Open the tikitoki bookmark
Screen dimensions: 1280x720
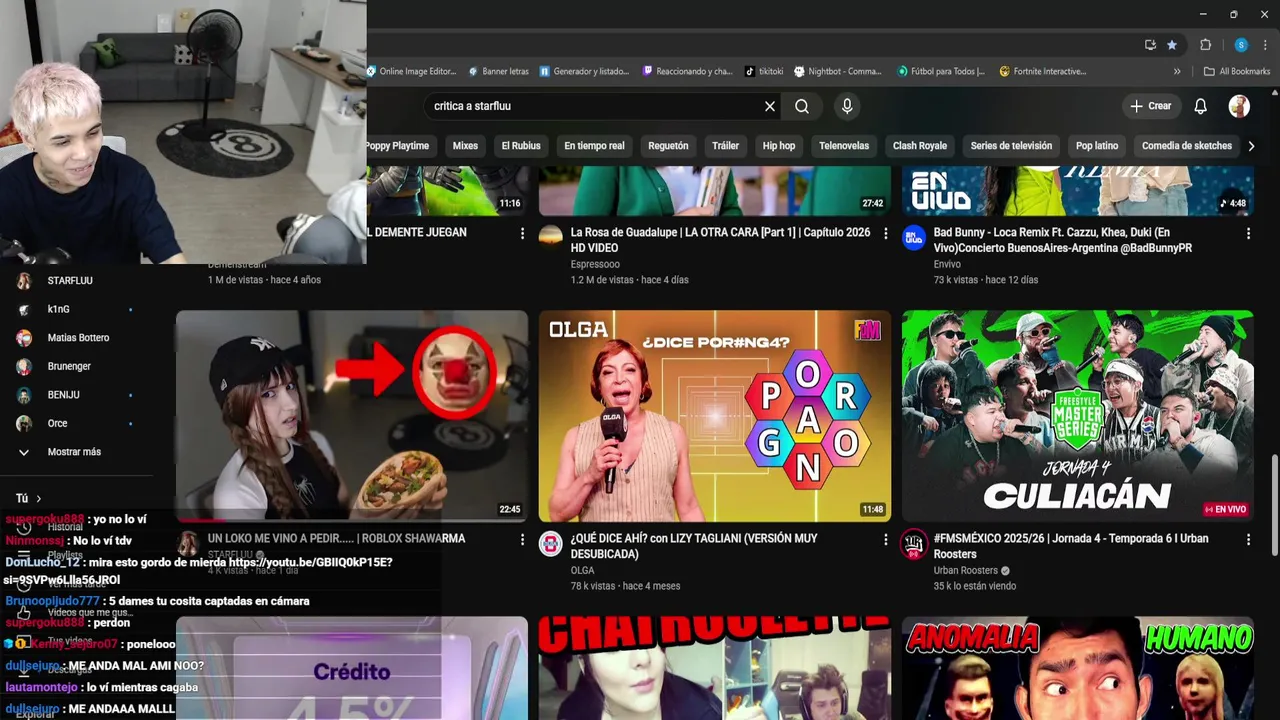pos(765,72)
